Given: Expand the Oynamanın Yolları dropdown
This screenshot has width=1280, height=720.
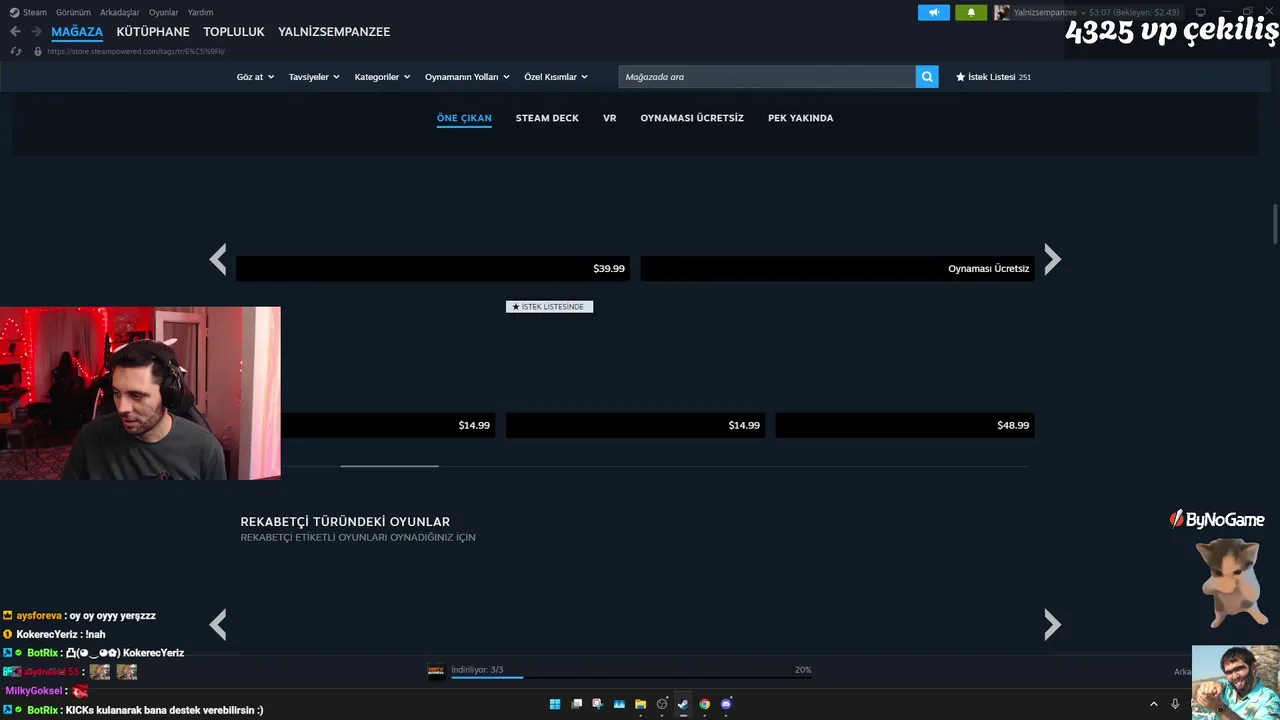Looking at the screenshot, I should (x=467, y=77).
